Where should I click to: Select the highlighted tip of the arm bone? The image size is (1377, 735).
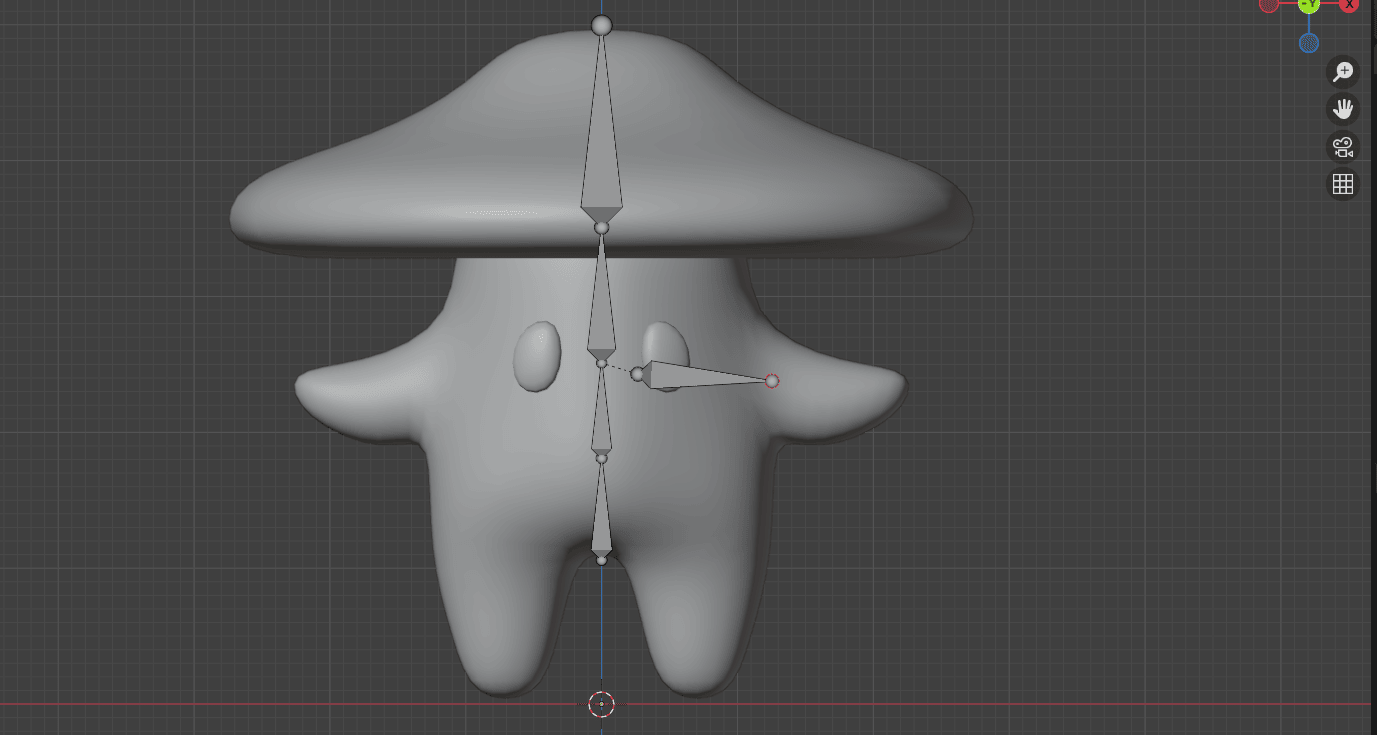click(771, 381)
